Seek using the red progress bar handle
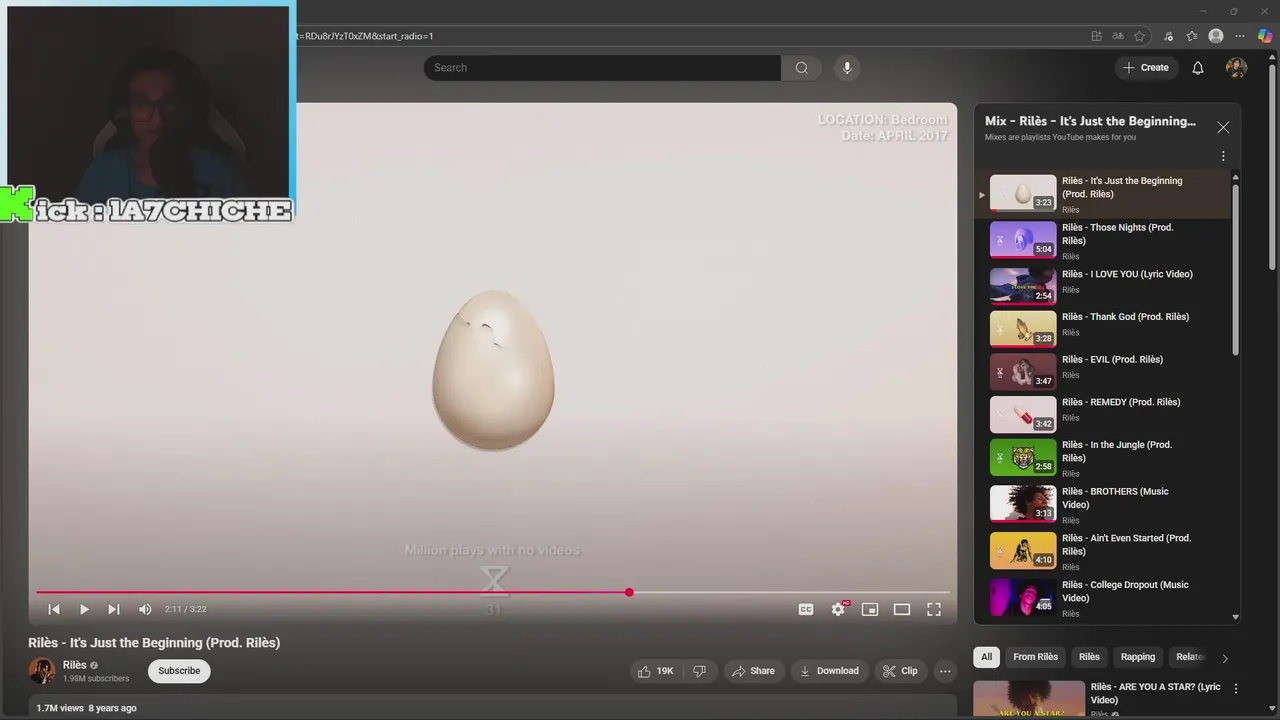Image resolution: width=1280 pixels, height=720 pixels. (629, 593)
